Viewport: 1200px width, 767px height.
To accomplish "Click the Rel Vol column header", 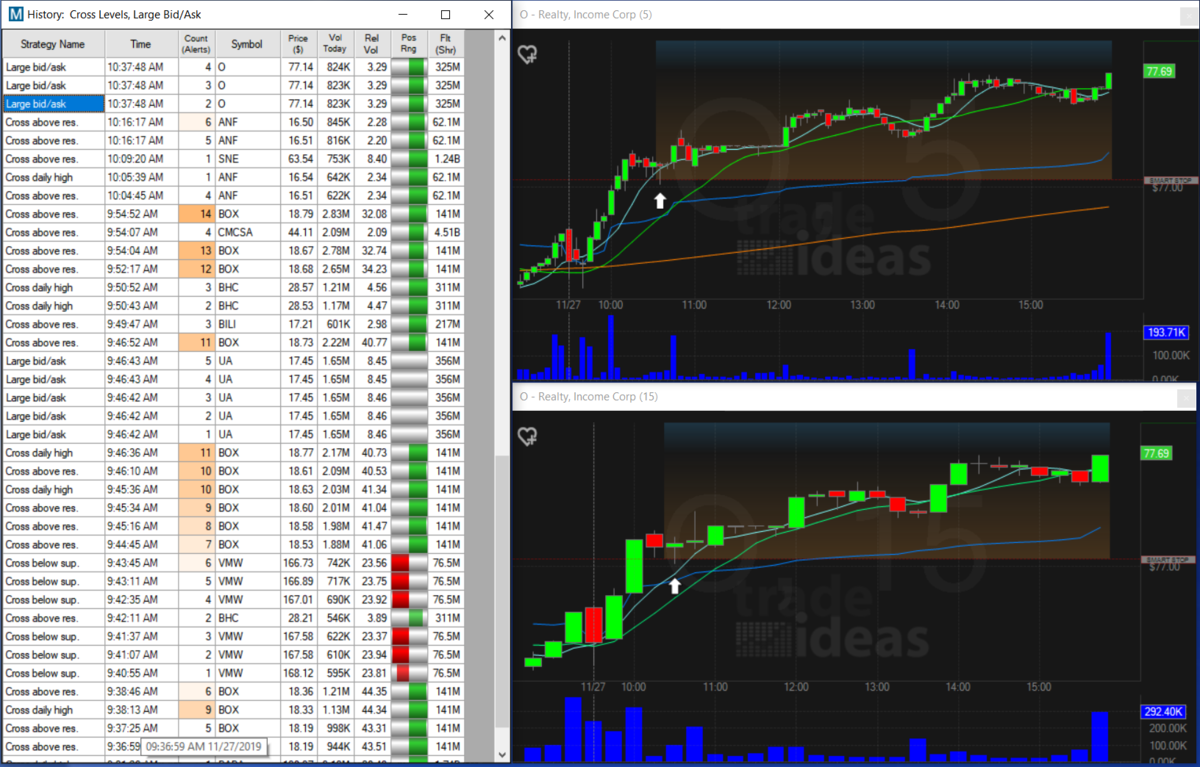I will [x=372, y=44].
